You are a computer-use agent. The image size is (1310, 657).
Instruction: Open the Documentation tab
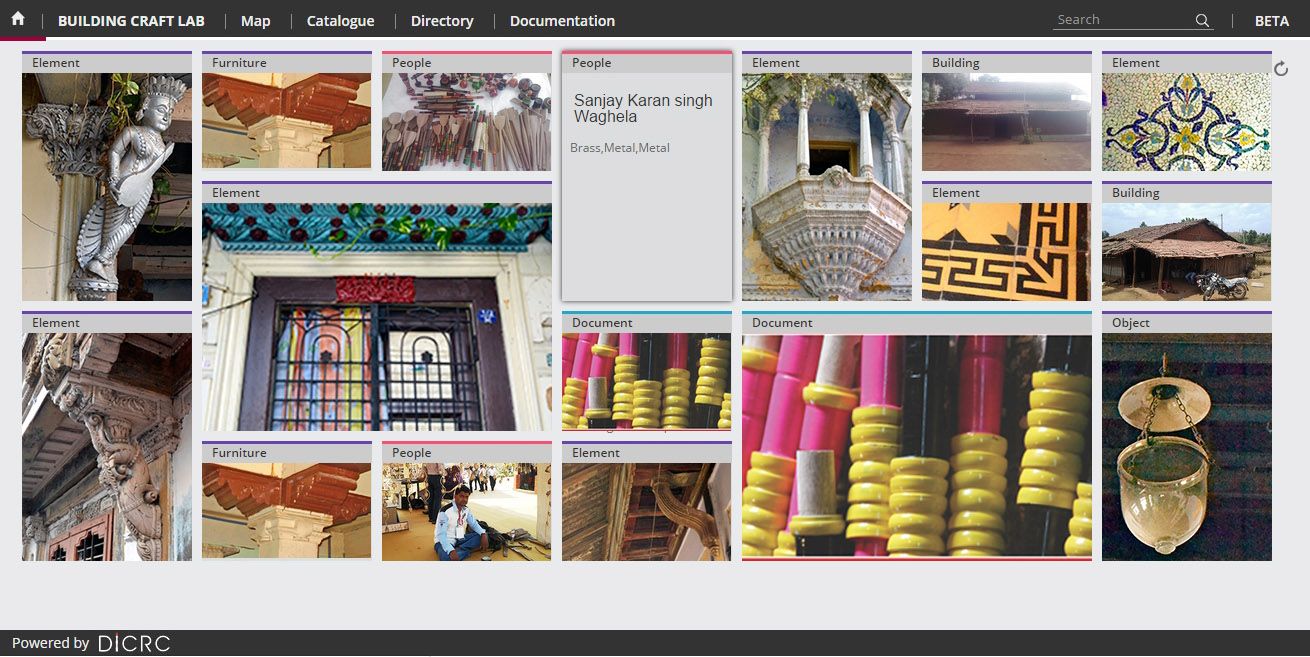561,20
